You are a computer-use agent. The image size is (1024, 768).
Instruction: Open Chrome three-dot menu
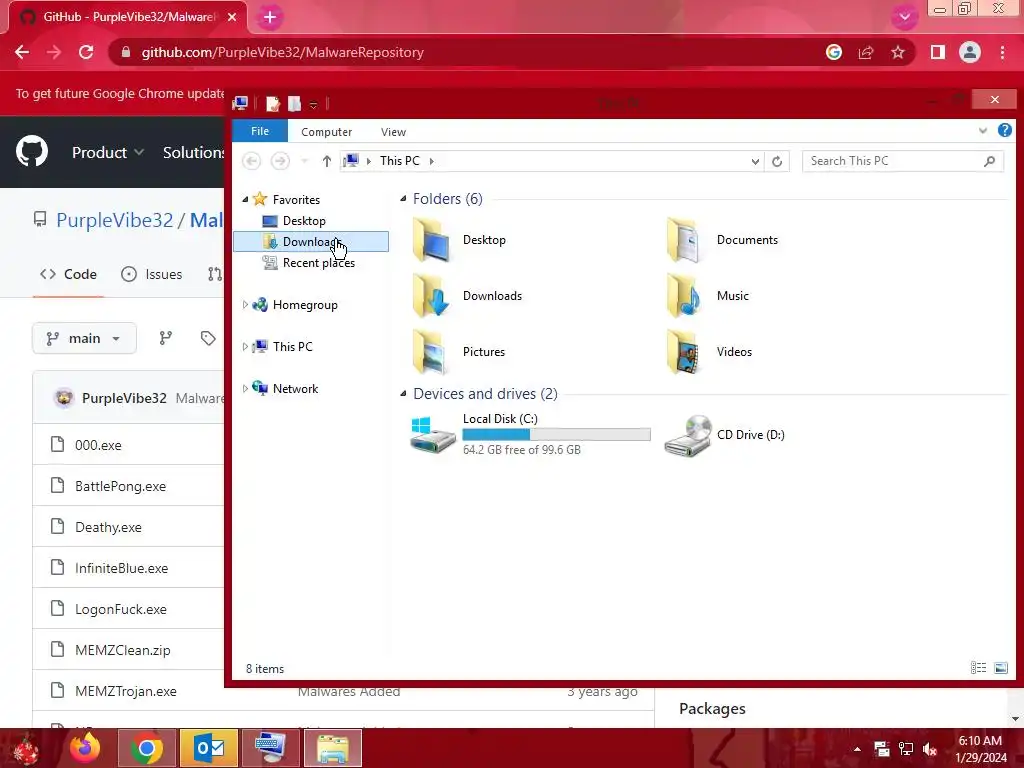pos(1002,52)
